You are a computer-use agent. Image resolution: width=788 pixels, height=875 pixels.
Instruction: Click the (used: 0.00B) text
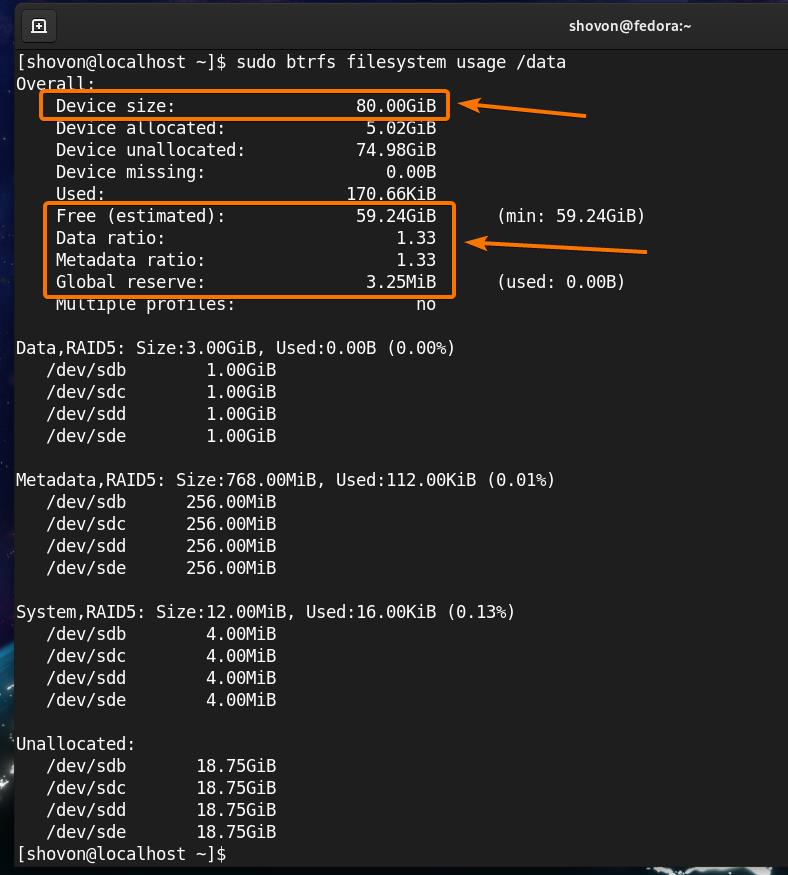pyautogui.click(x=560, y=282)
